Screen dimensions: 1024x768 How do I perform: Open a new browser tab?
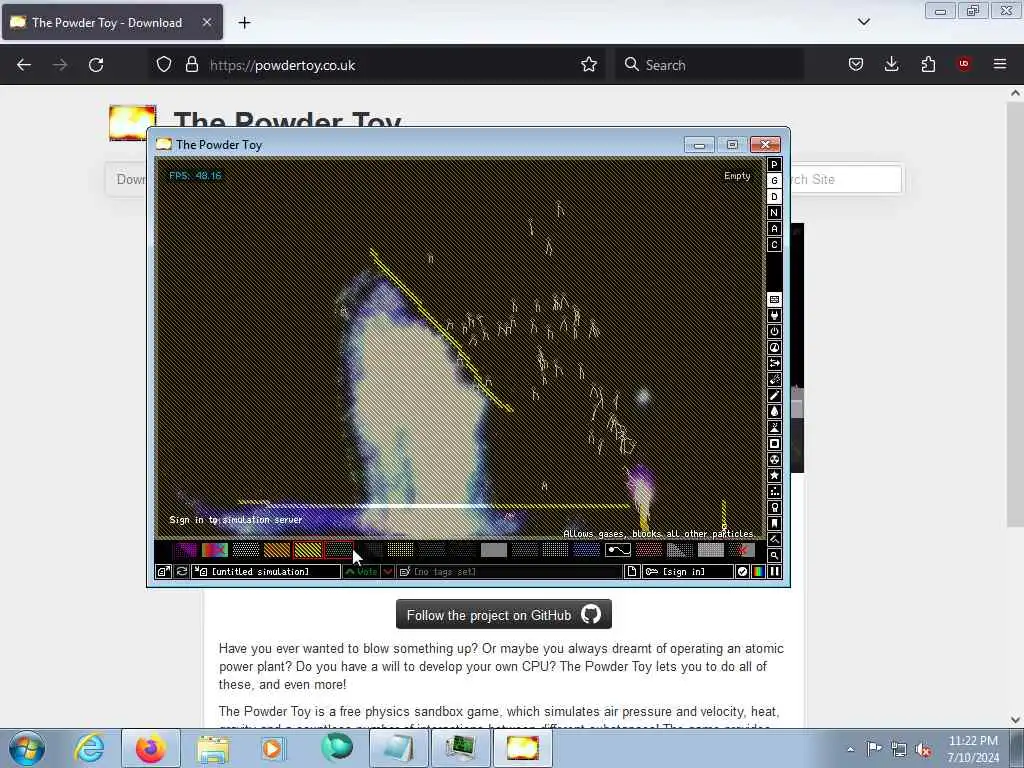(244, 22)
